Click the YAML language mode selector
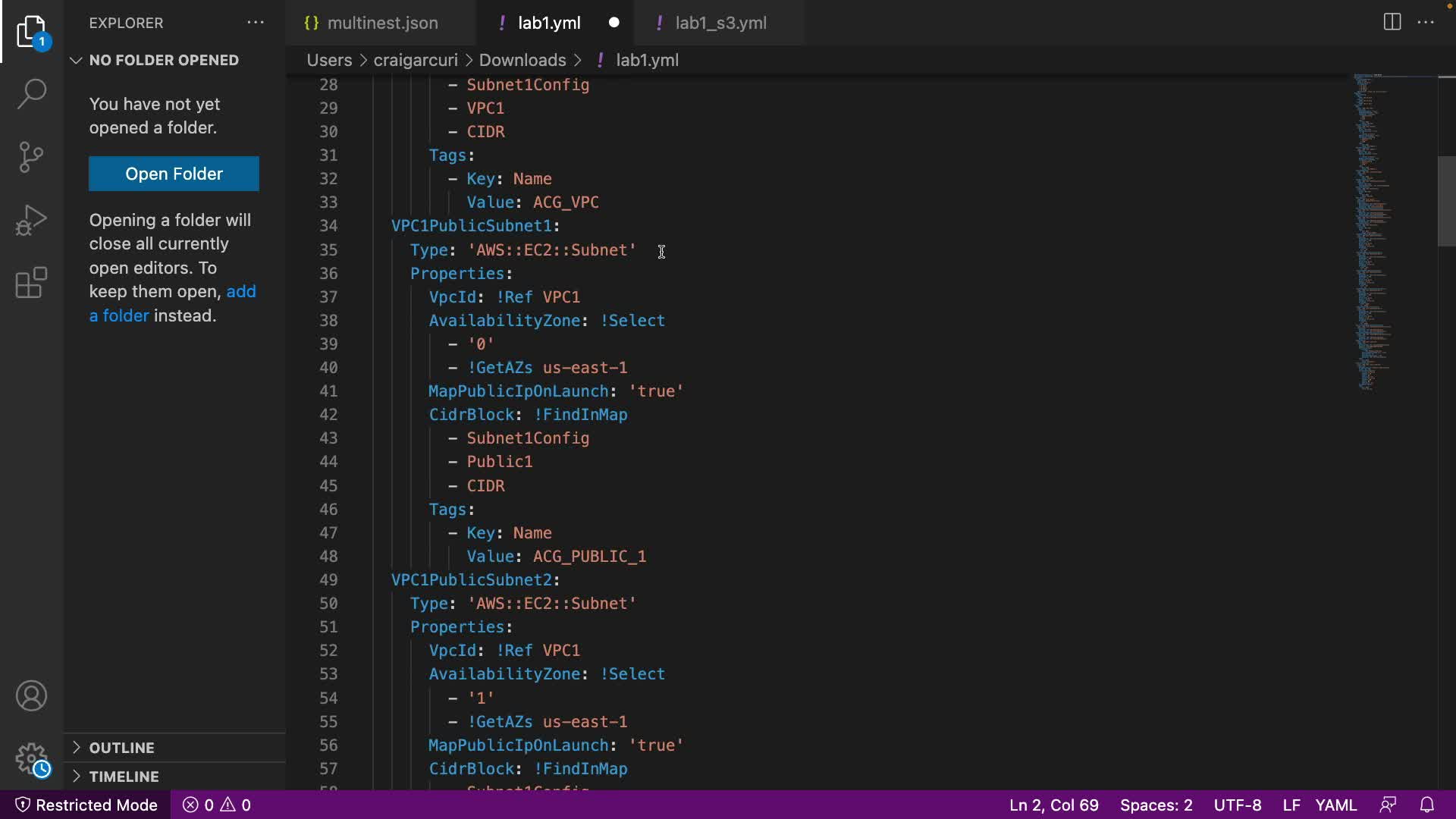The height and width of the screenshot is (819, 1456). (1335, 805)
